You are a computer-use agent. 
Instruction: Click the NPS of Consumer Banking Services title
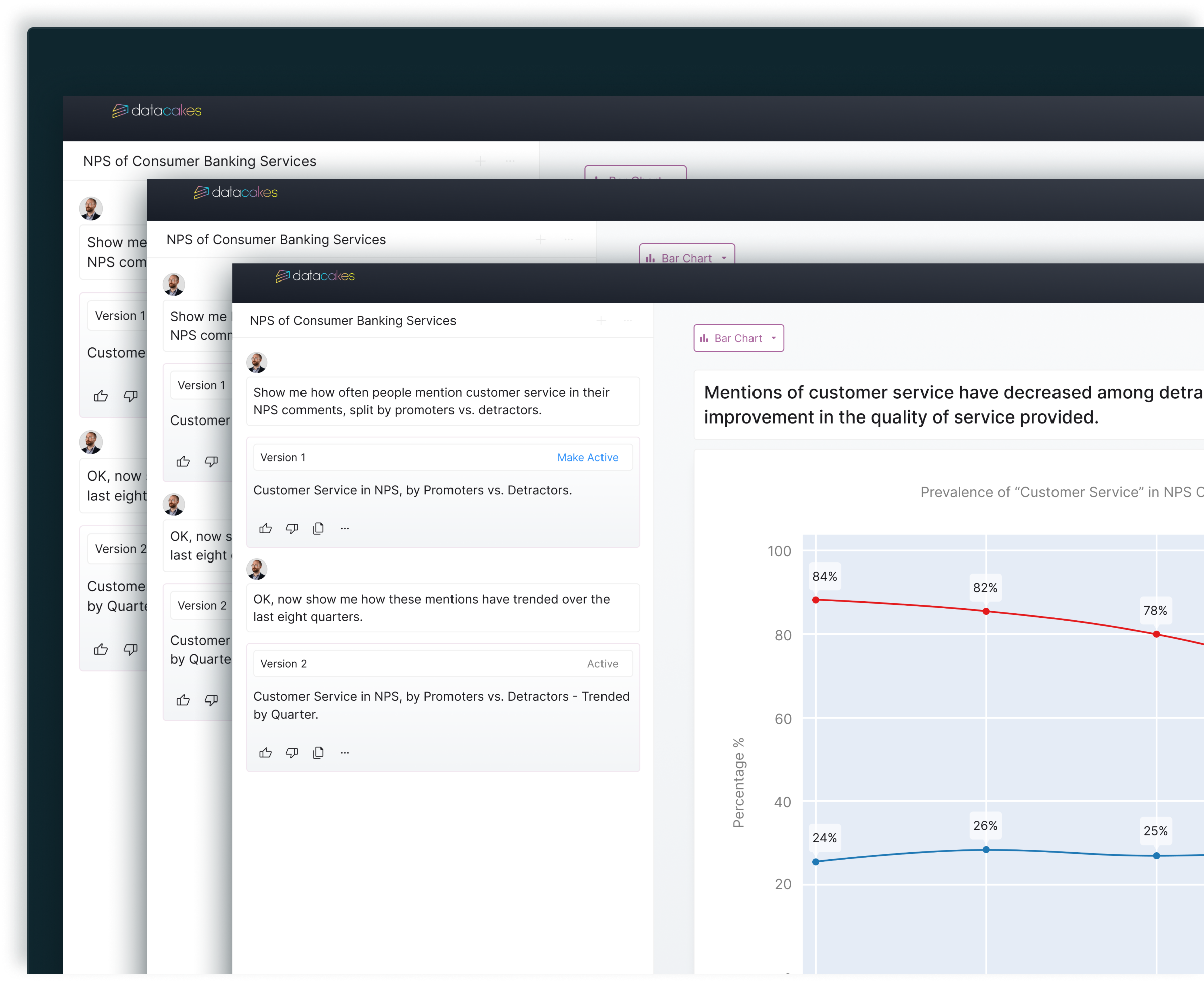click(x=353, y=321)
